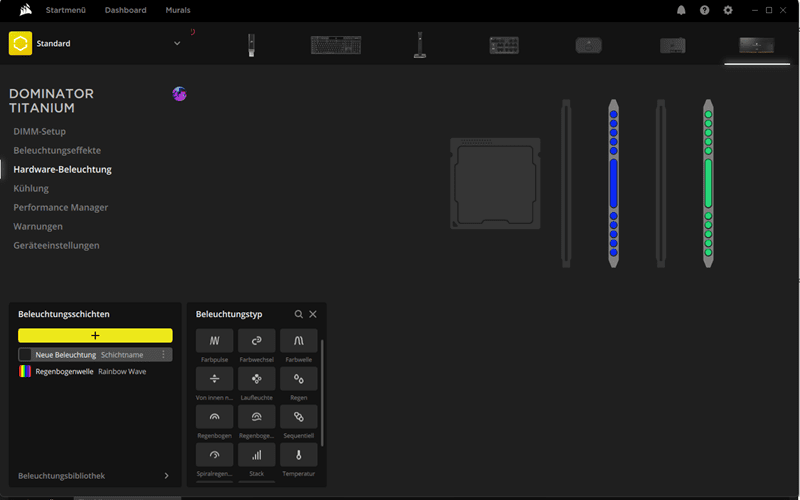Select the blue-lit DIMM module
This screenshot has width=800, height=500.
click(x=613, y=183)
